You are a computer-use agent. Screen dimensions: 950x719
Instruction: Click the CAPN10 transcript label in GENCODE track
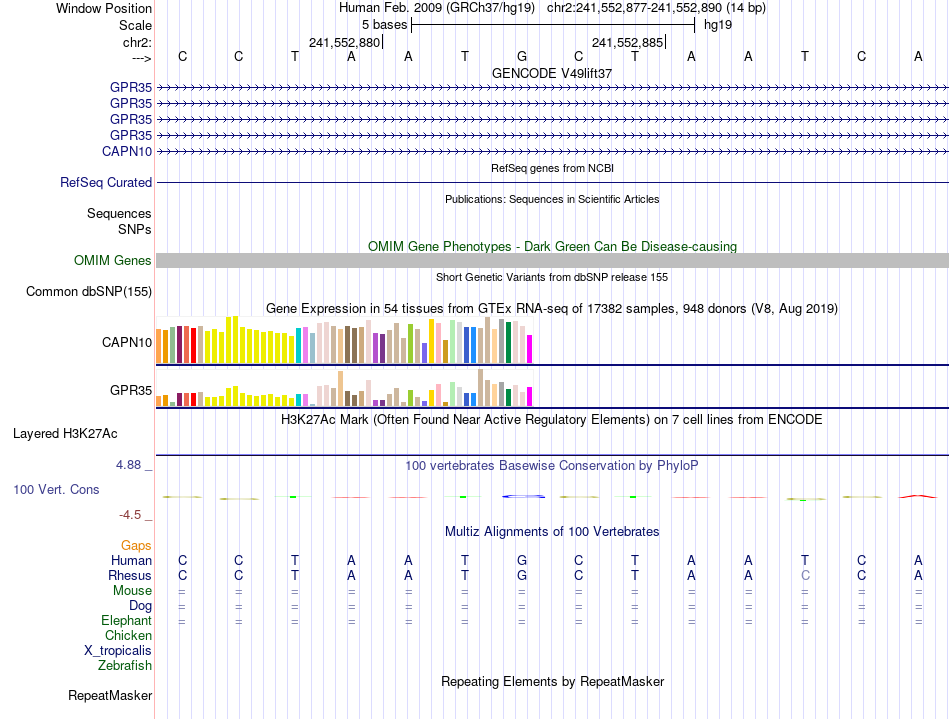127,151
